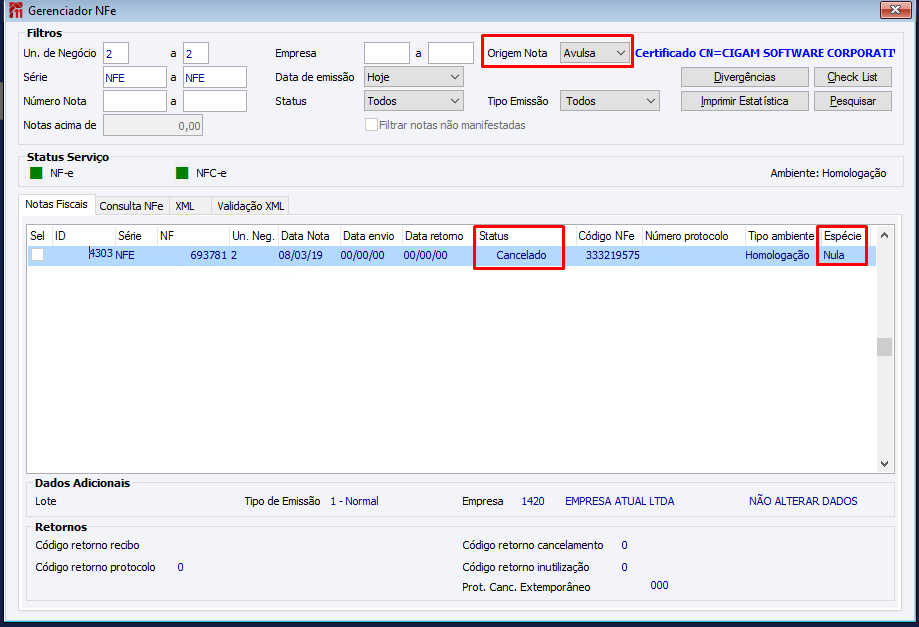Click the NÃO ALTERAR DADOS text
Screen dimensions: 919x627
pos(803,502)
